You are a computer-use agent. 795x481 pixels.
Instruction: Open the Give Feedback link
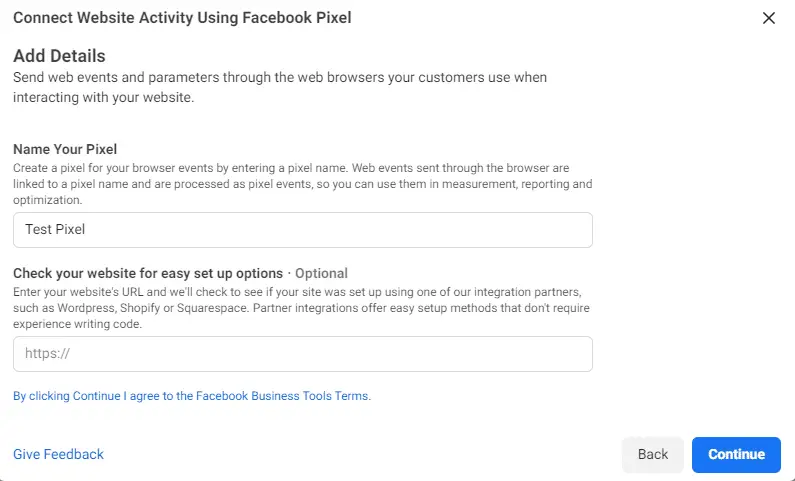coord(58,454)
